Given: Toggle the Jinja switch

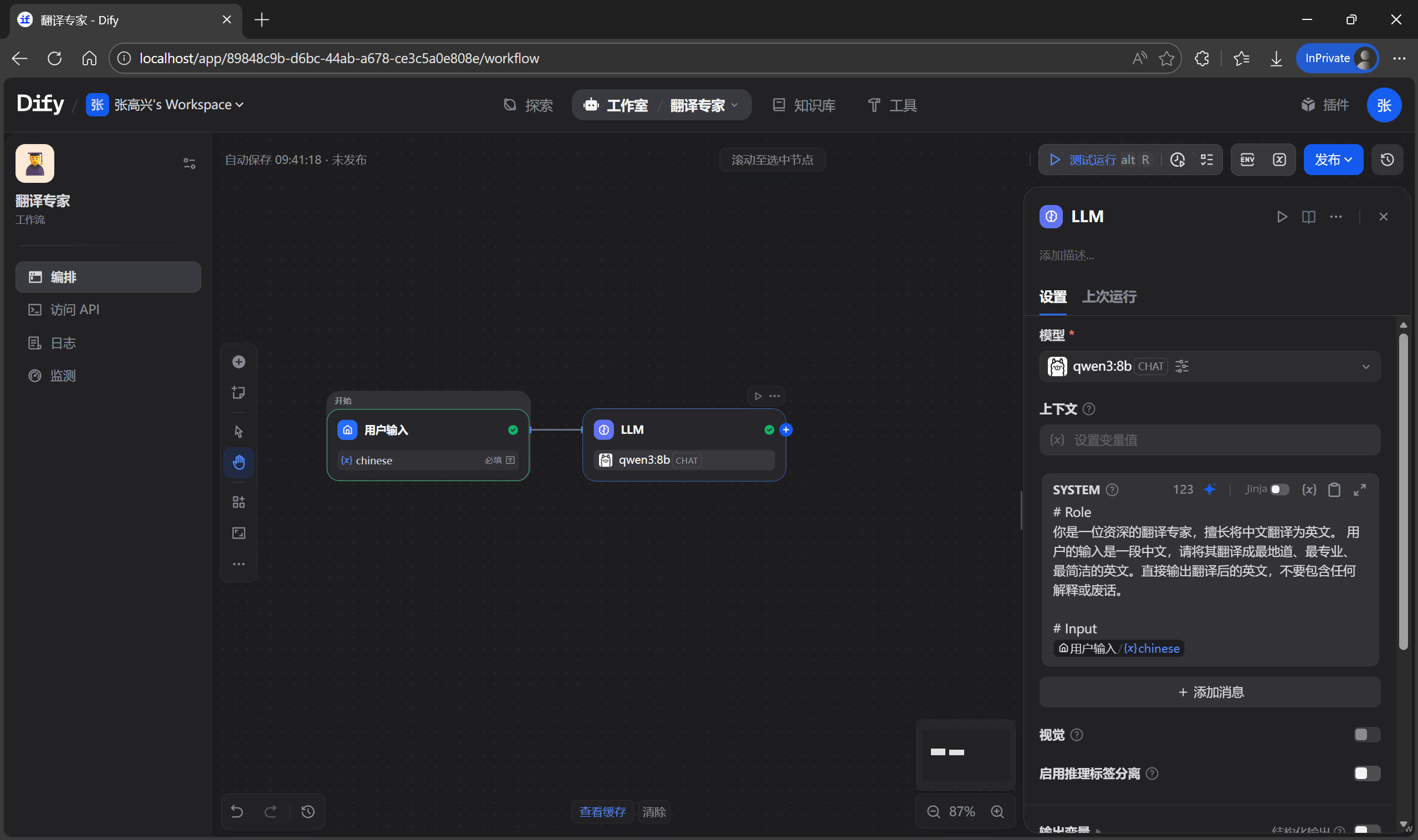Looking at the screenshot, I should [1279, 490].
